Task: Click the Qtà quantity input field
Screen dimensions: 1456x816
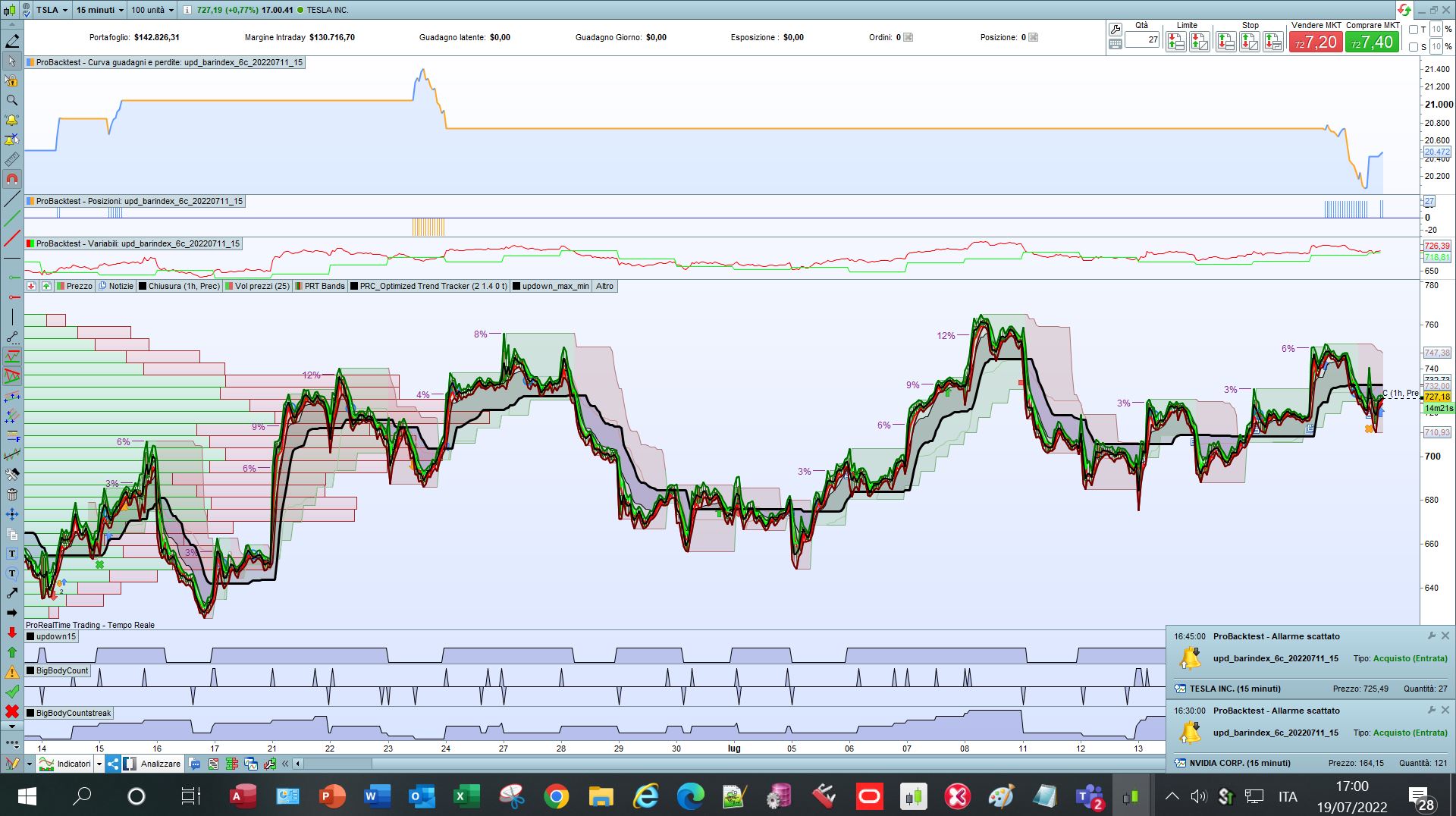Action: (x=1142, y=39)
